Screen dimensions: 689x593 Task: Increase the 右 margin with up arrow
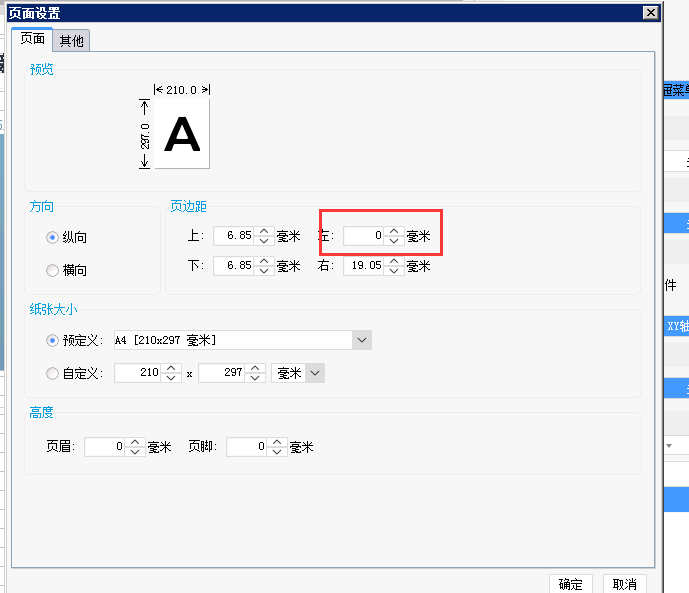pyautogui.click(x=394, y=261)
